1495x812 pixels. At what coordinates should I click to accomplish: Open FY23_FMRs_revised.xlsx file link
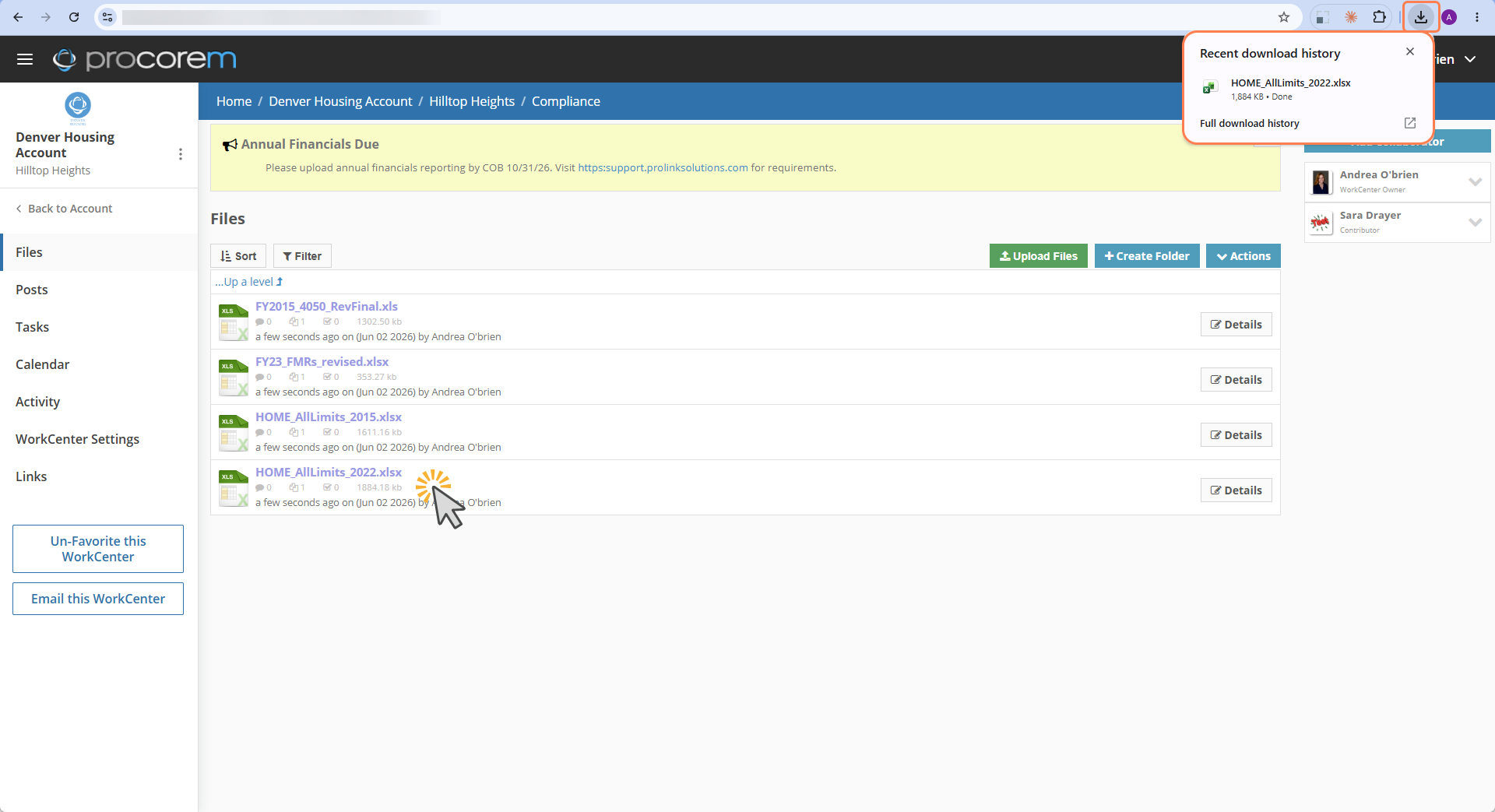coord(322,362)
